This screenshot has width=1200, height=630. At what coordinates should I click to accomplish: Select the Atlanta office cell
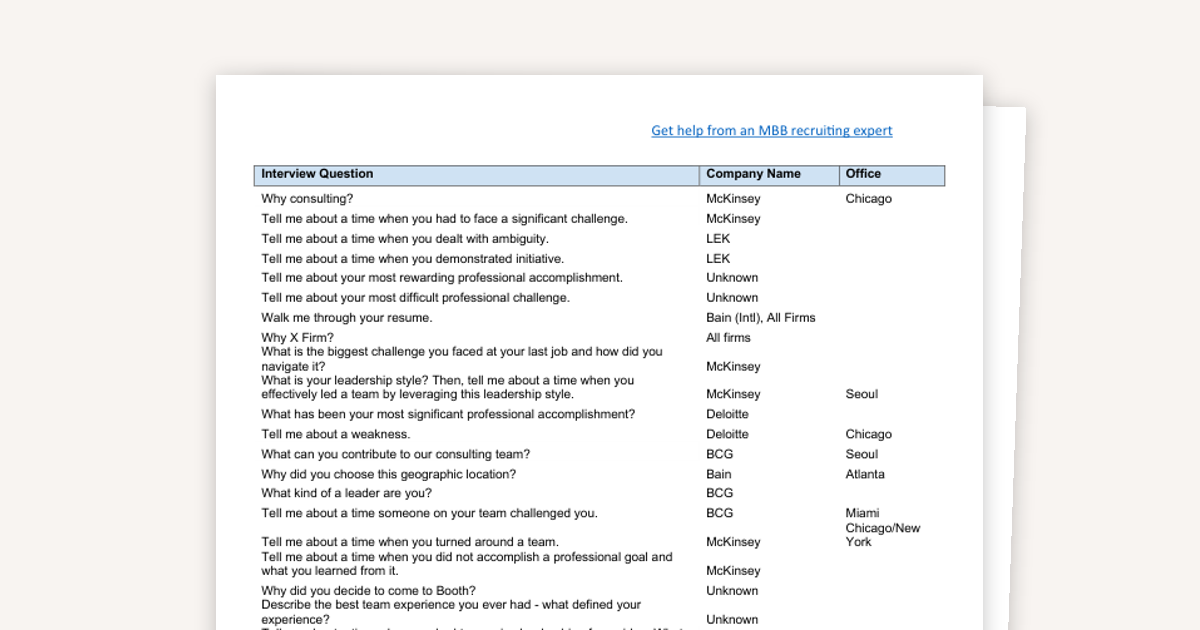click(x=865, y=474)
